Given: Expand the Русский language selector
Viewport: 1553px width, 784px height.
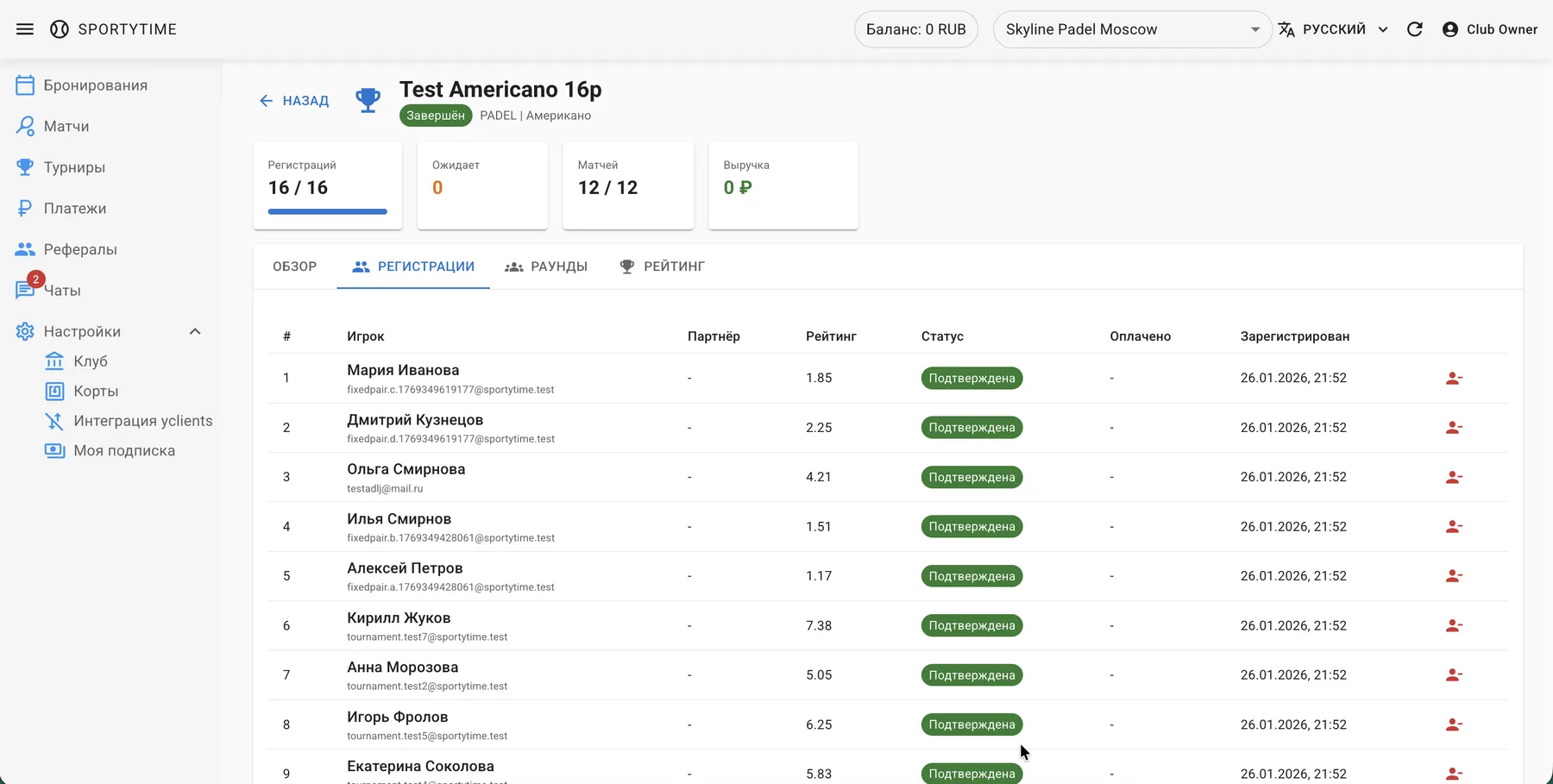Looking at the screenshot, I should (1334, 29).
